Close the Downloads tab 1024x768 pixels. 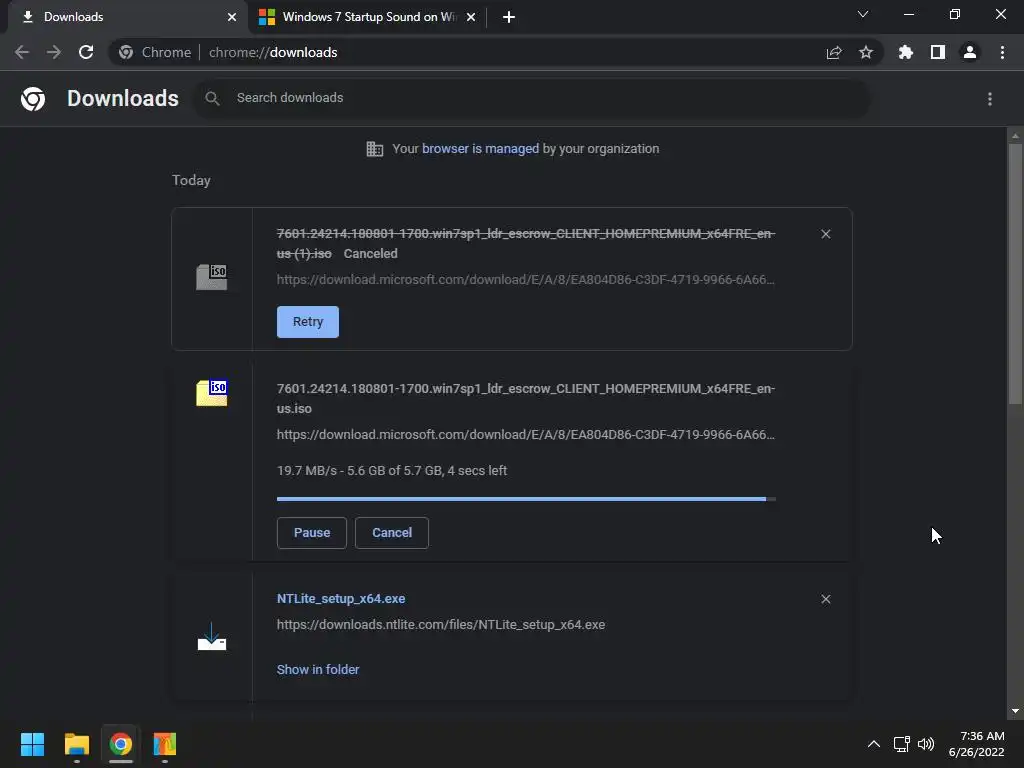(232, 17)
